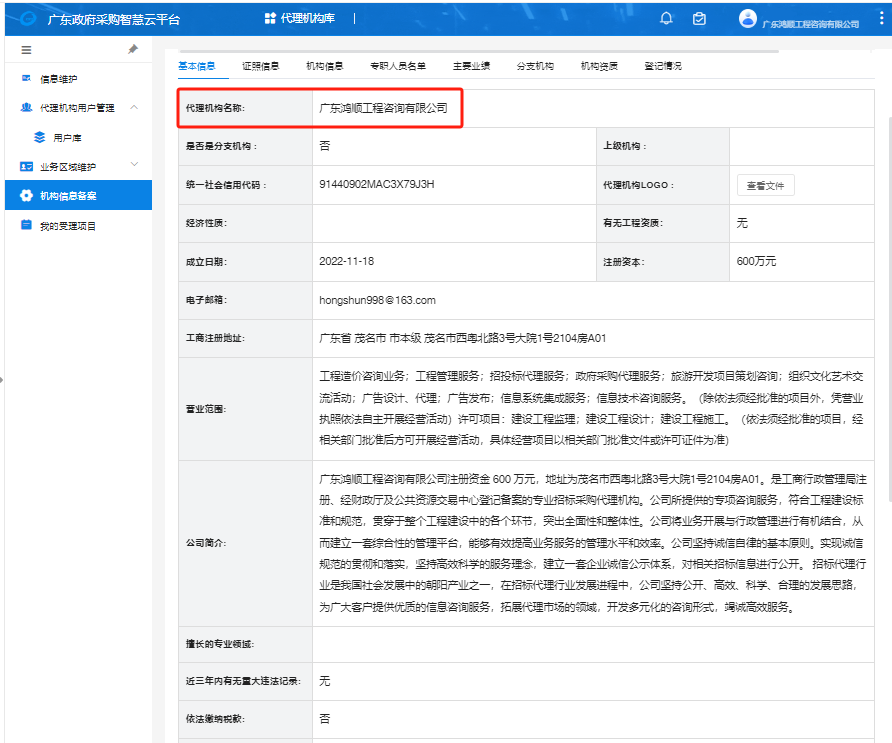Click the 无 value for 有无工程资质
892x743 pixels.
[x=742, y=223]
